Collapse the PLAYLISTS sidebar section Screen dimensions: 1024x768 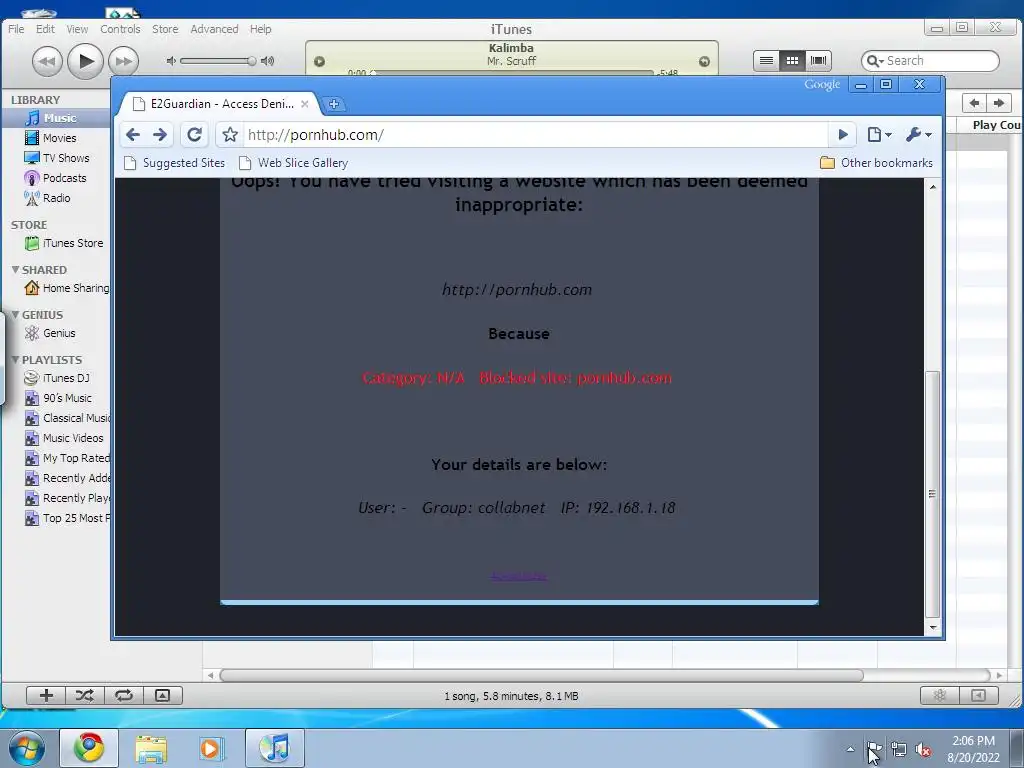point(15,360)
